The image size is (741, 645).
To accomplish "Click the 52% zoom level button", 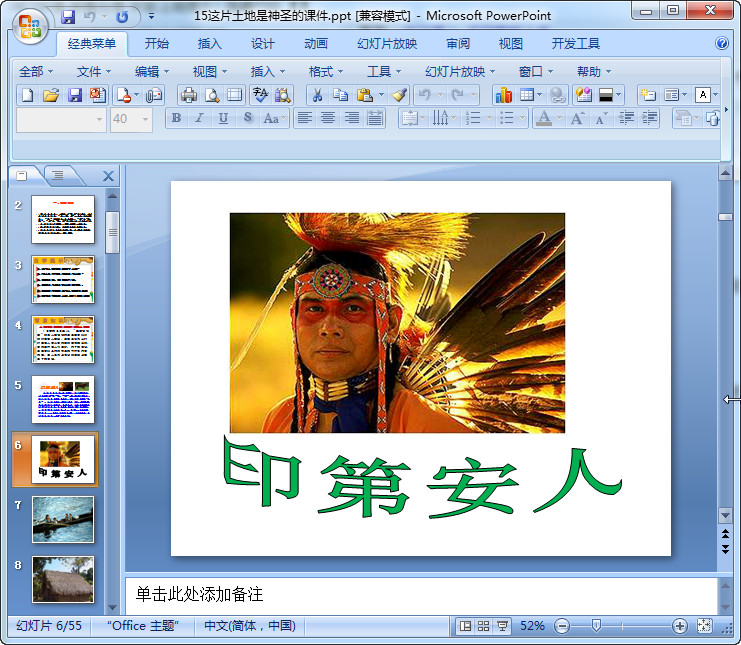I will tap(532, 626).
